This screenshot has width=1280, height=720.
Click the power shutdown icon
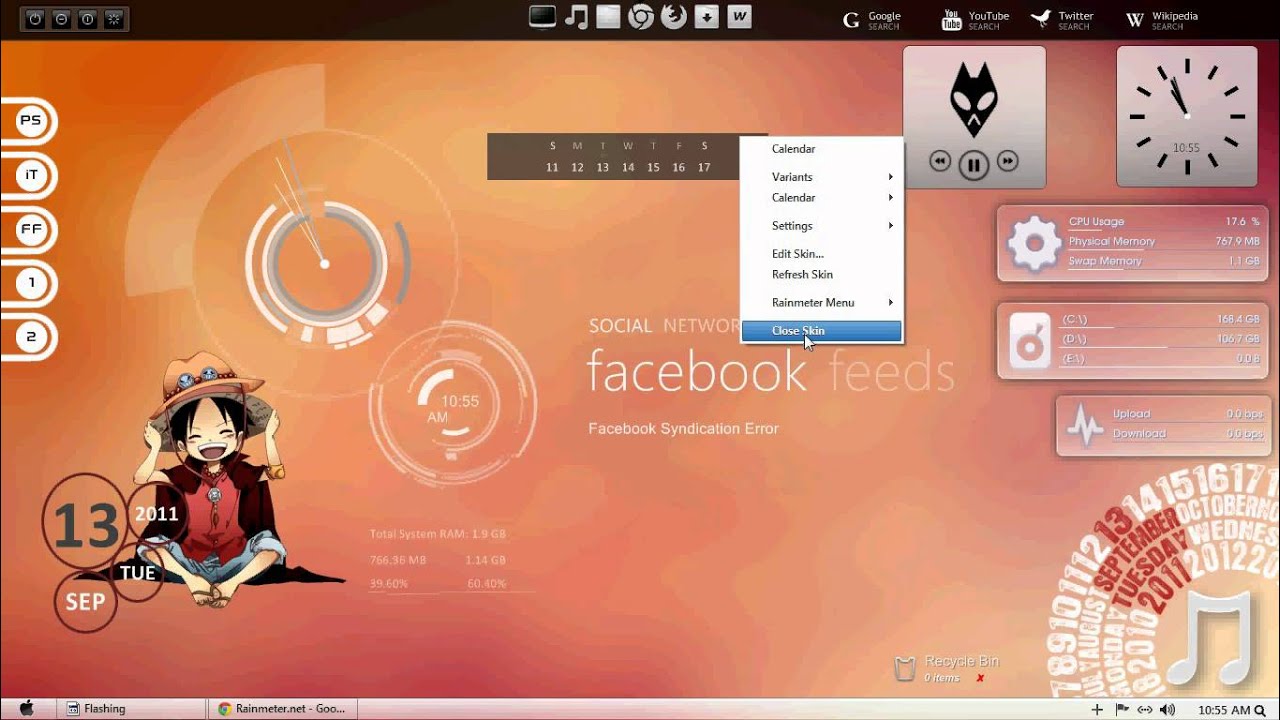point(36,18)
